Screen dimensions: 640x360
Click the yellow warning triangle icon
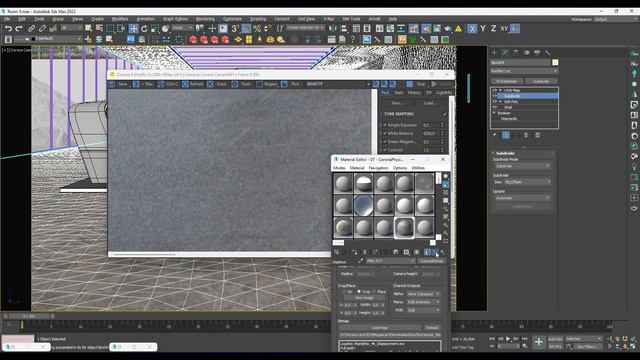click(458, 29)
